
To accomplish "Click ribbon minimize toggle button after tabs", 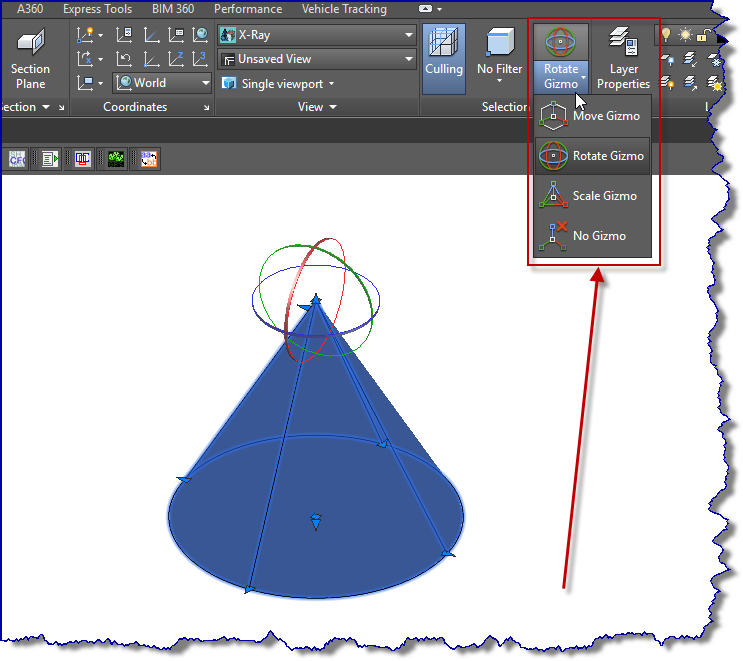I will tap(426, 9).
